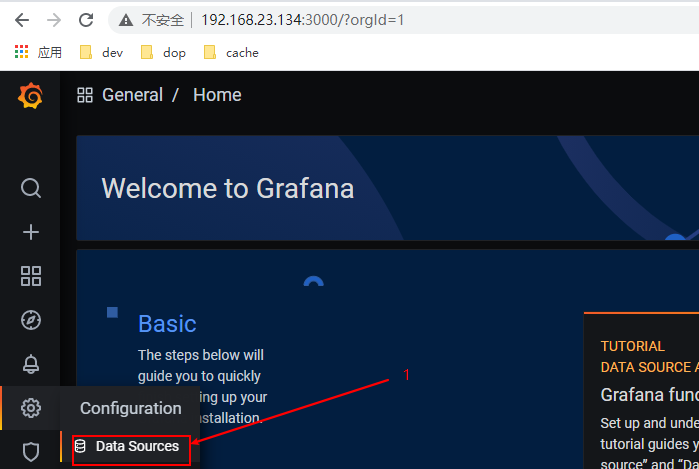Click the Configuration menu header

click(131, 408)
